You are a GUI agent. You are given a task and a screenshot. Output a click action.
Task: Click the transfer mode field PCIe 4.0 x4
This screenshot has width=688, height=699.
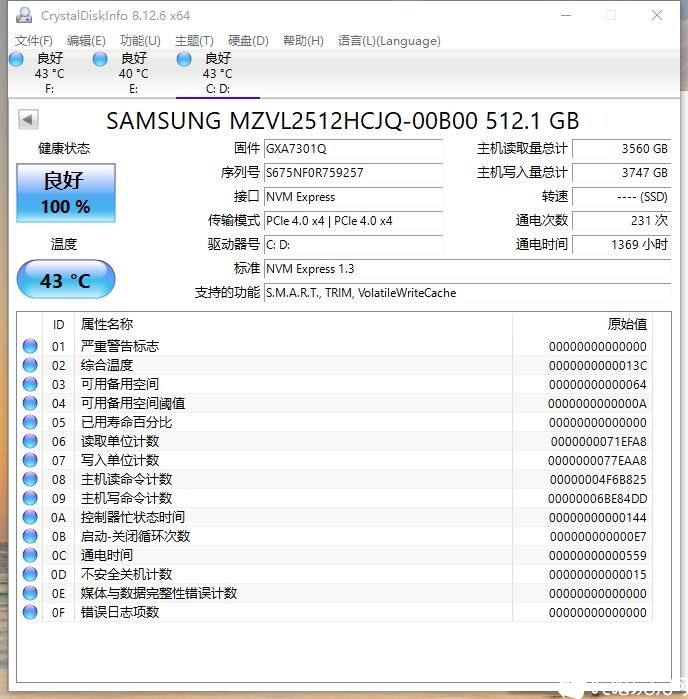tap(353, 221)
